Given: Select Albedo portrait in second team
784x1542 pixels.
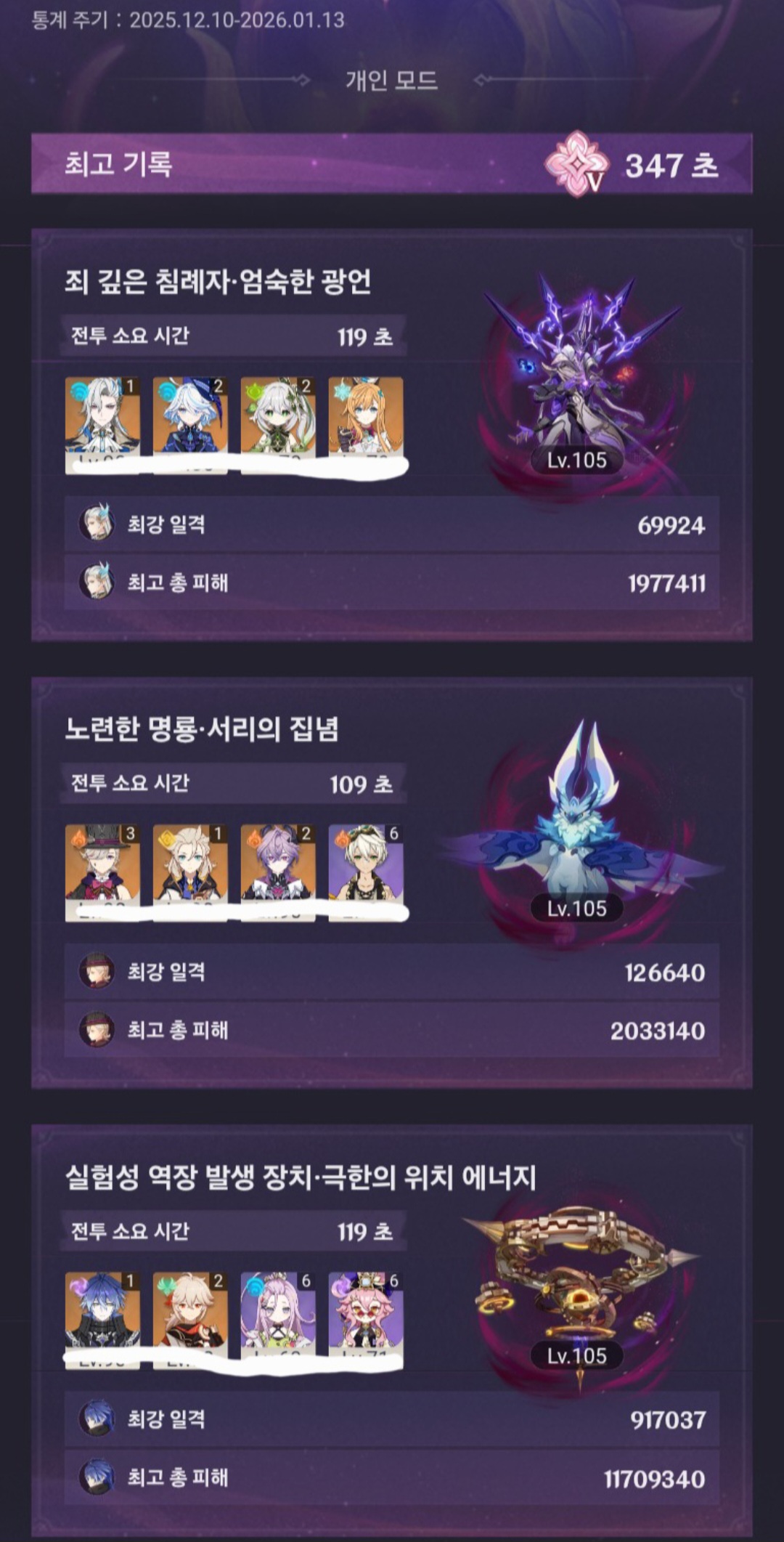Looking at the screenshot, I should pos(190,872).
